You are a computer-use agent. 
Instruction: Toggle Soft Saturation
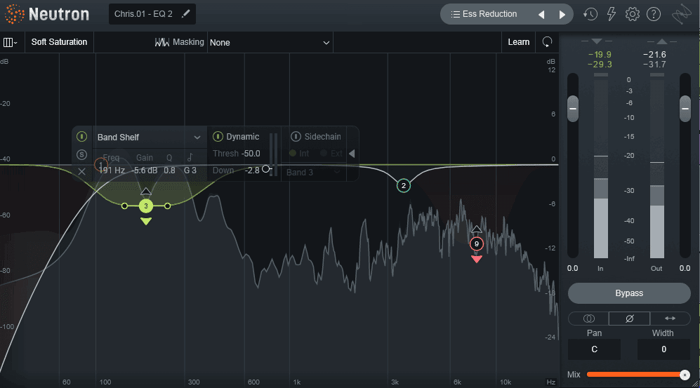59,42
